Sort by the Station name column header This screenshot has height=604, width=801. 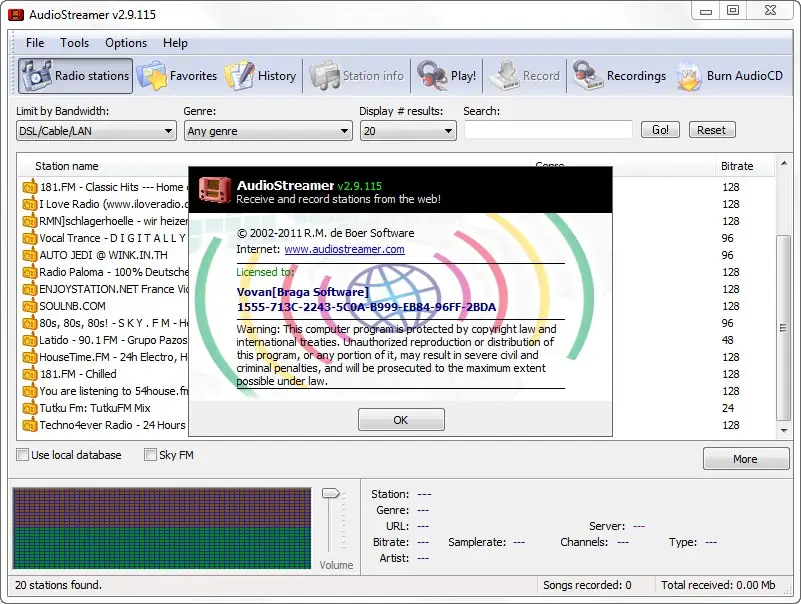coord(66,166)
